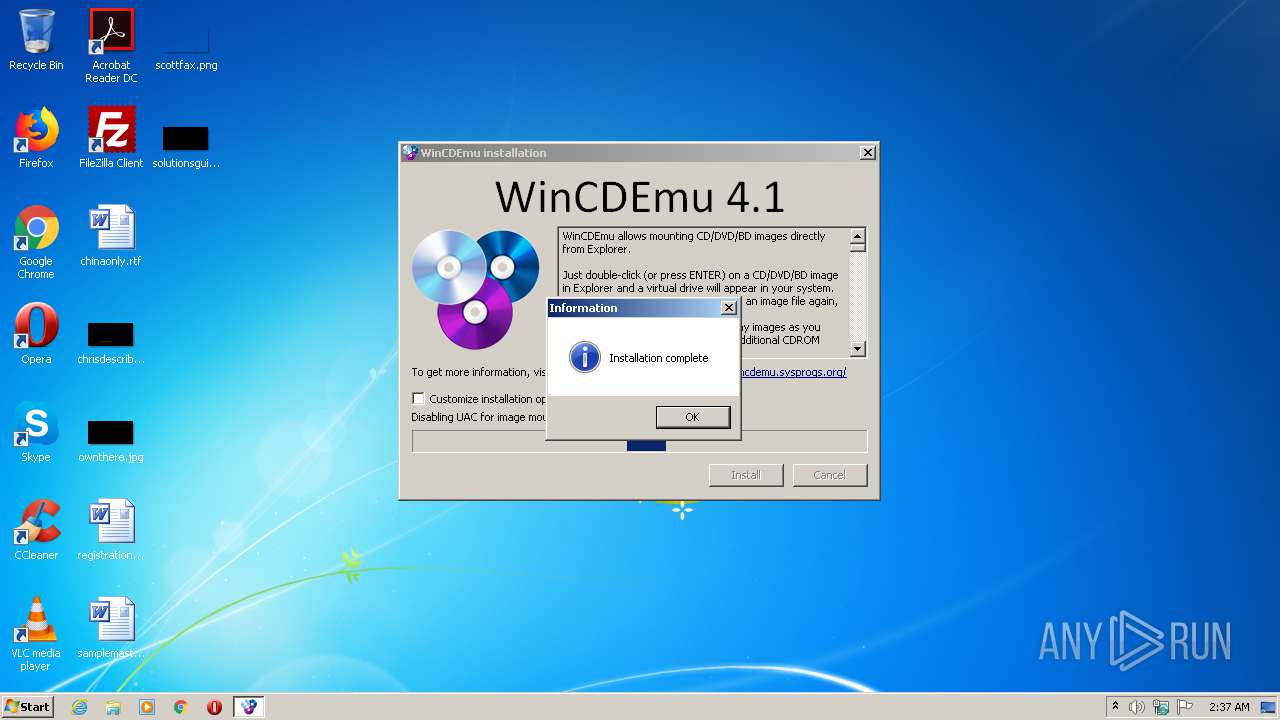This screenshot has width=1280, height=720.
Task: Open Windows Explorer from taskbar
Action: click(113, 707)
